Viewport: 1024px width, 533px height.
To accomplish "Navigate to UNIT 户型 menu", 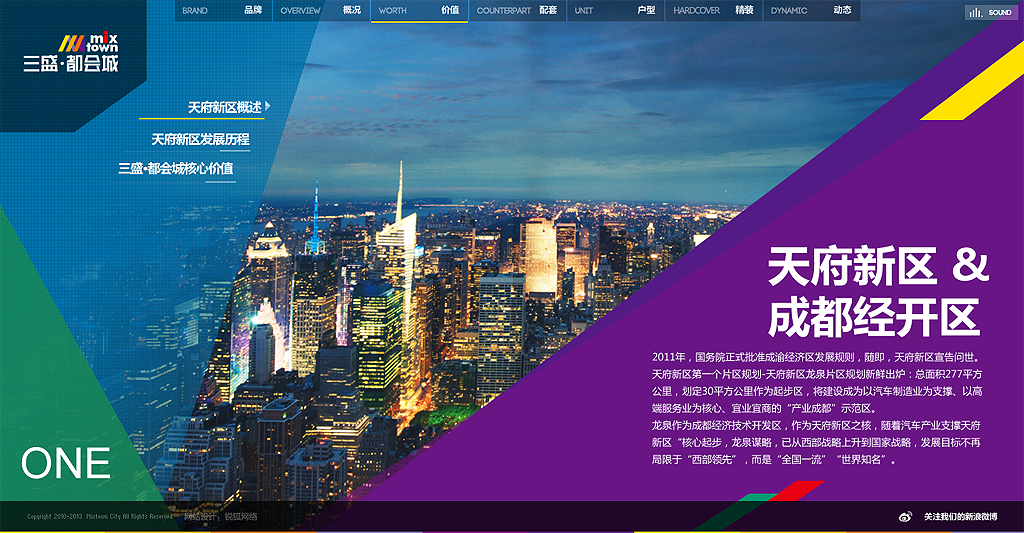I will pyautogui.click(x=614, y=11).
